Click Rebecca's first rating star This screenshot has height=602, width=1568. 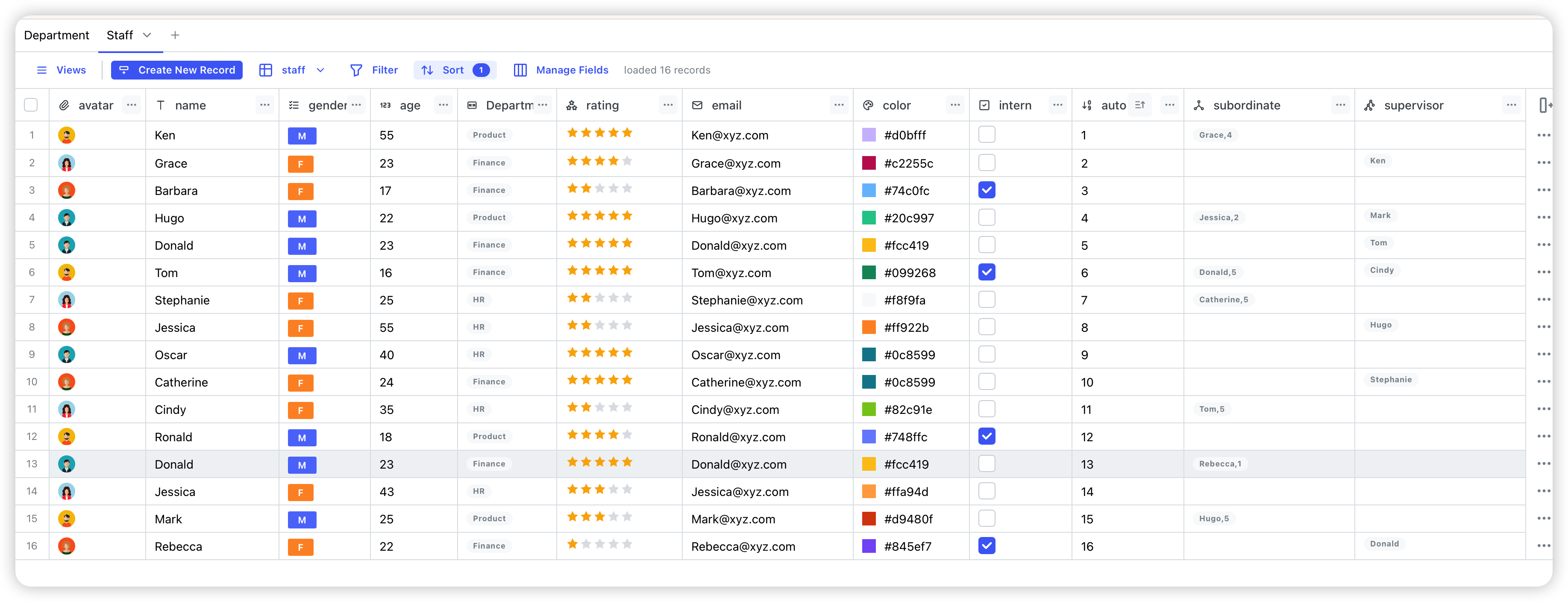(572, 544)
